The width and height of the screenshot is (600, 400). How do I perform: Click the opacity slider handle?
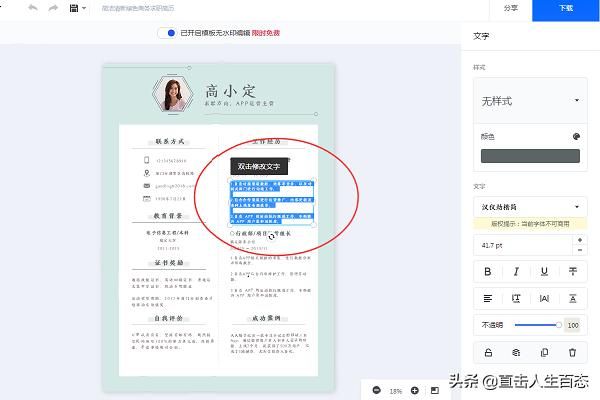(x=558, y=325)
